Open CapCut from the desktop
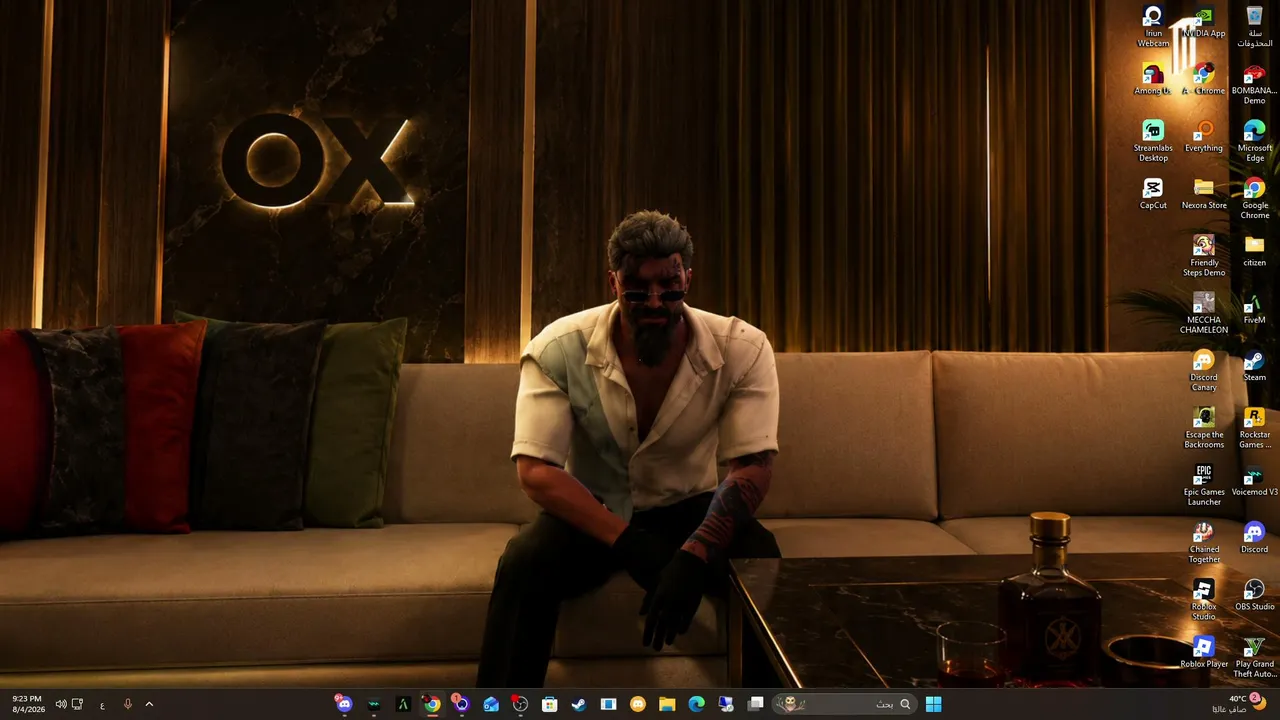Image resolution: width=1280 pixels, height=720 pixels. (x=1153, y=194)
